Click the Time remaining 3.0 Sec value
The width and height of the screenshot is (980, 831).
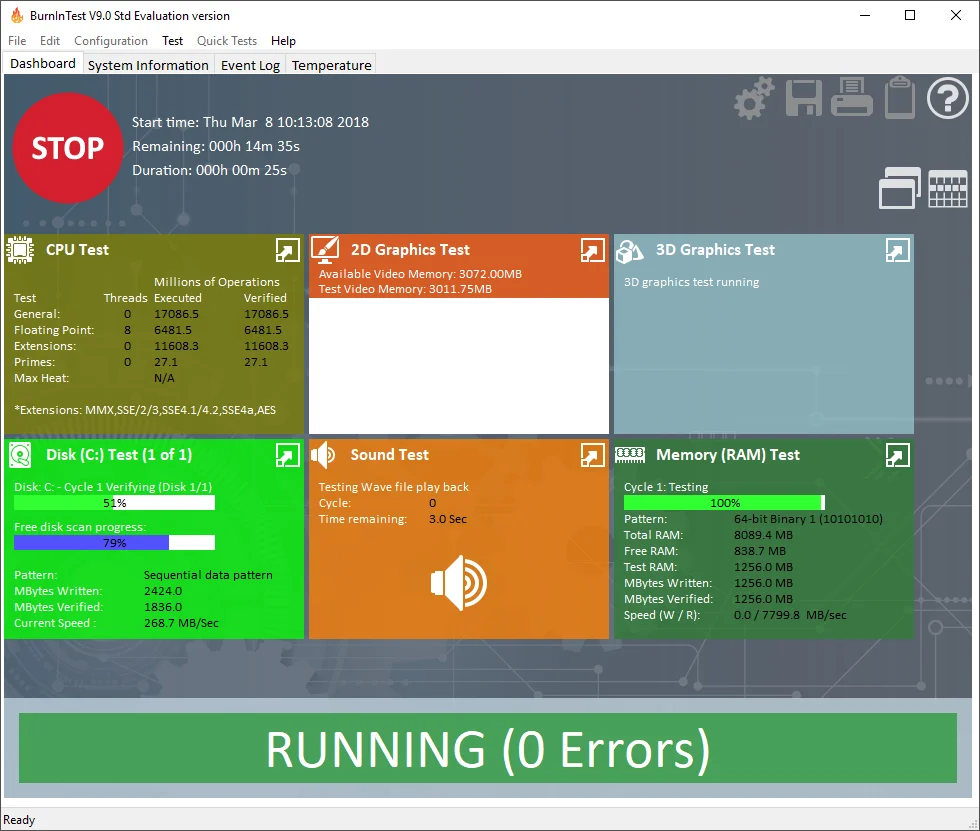pos(448,519)
